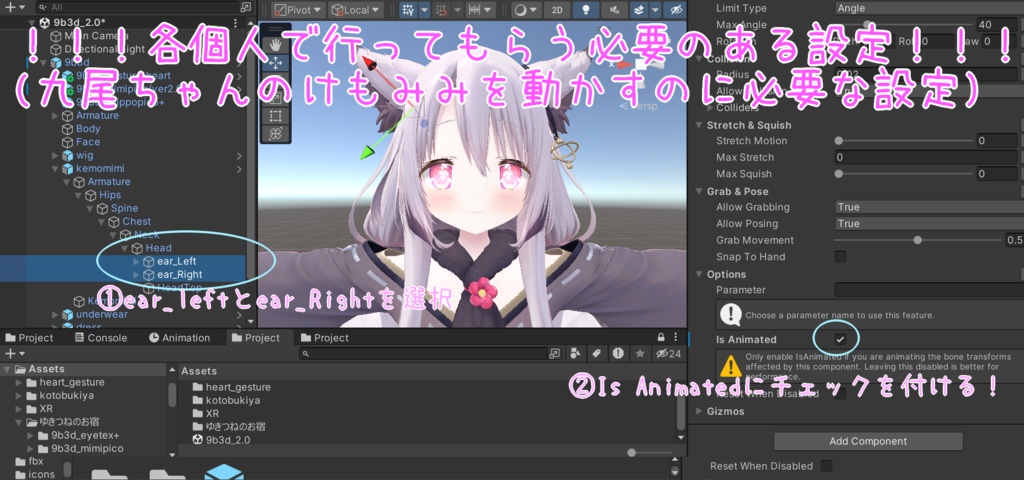This screenshot has height=480, width=1024.
Task: Adjust the Grab Movement slider
Action: (x=918, y=240)
